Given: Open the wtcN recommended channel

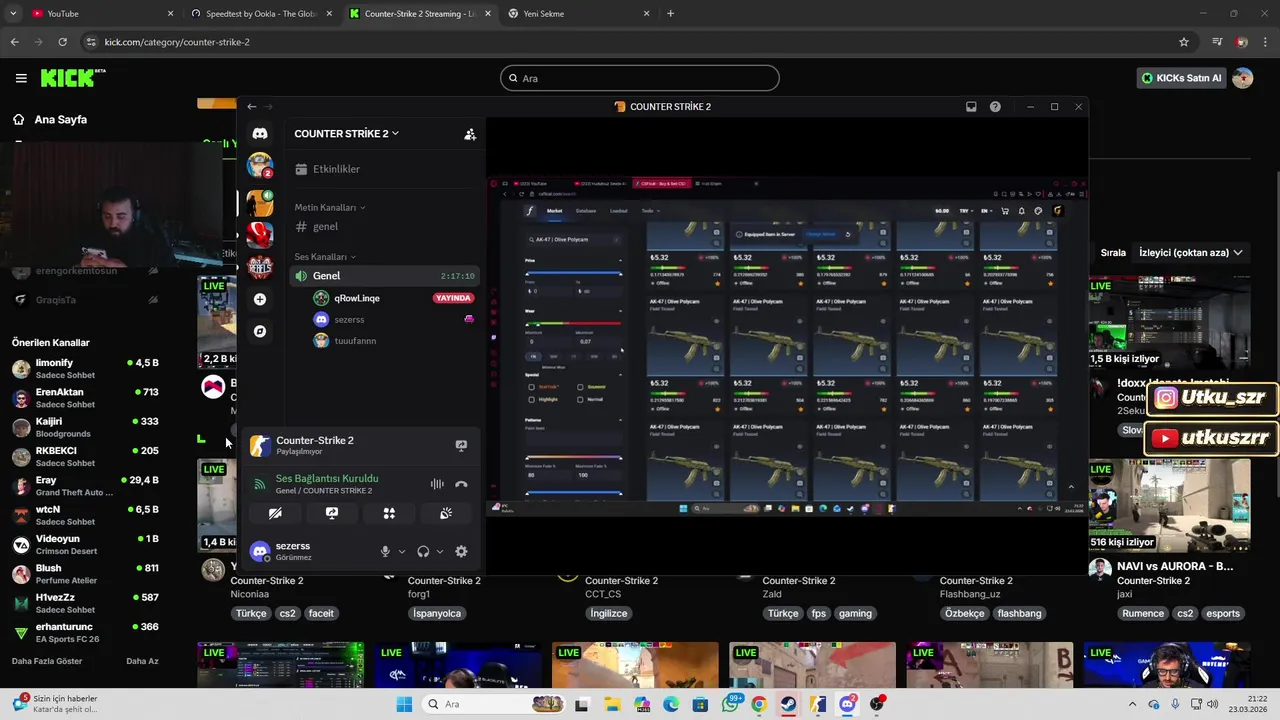Looking at the screenshot, I should click(x=85, y=515).
